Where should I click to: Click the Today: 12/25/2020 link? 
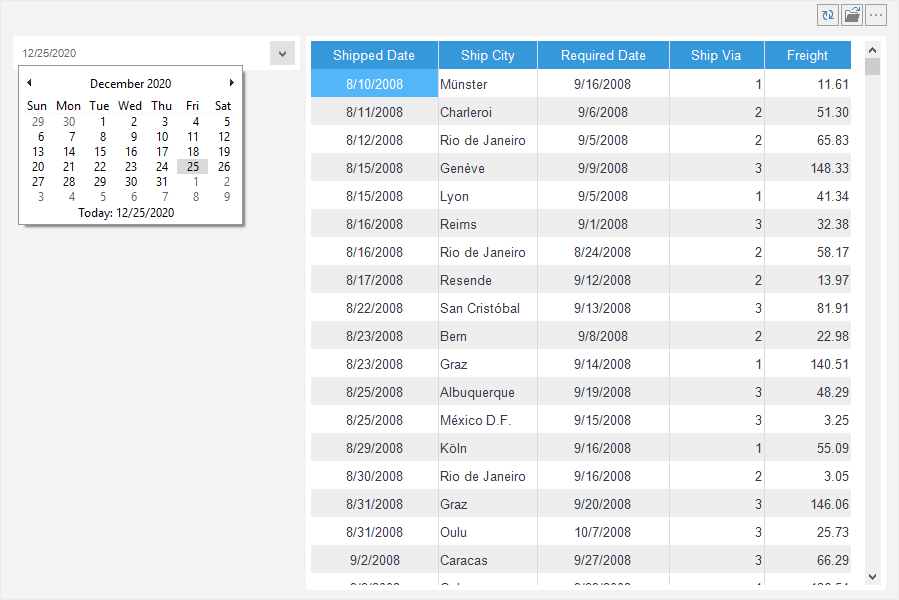pyautogui.click(x=130, y=212)
